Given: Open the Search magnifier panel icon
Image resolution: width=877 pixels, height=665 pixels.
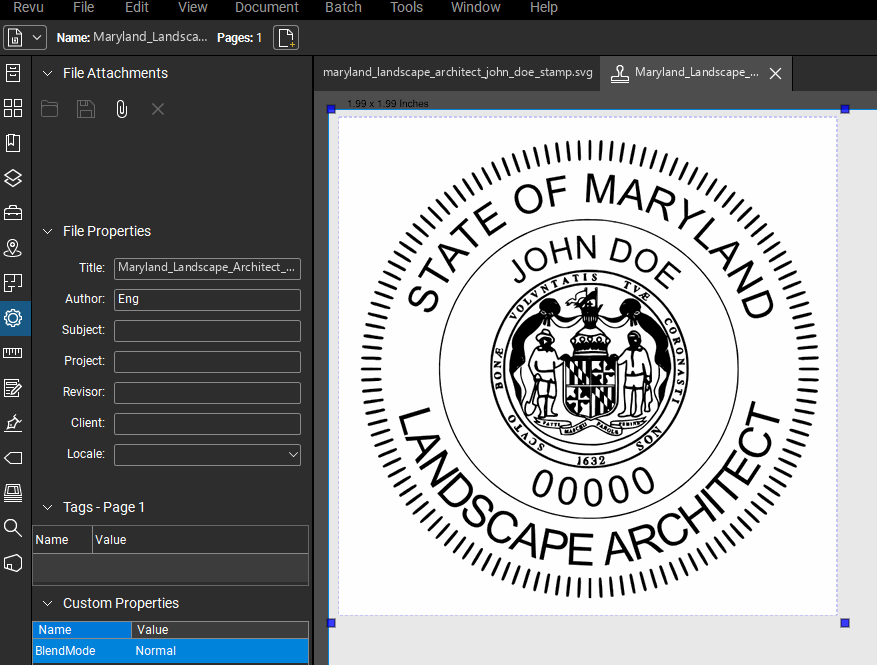Looking at the screenshot, I should tap(13, 527).
